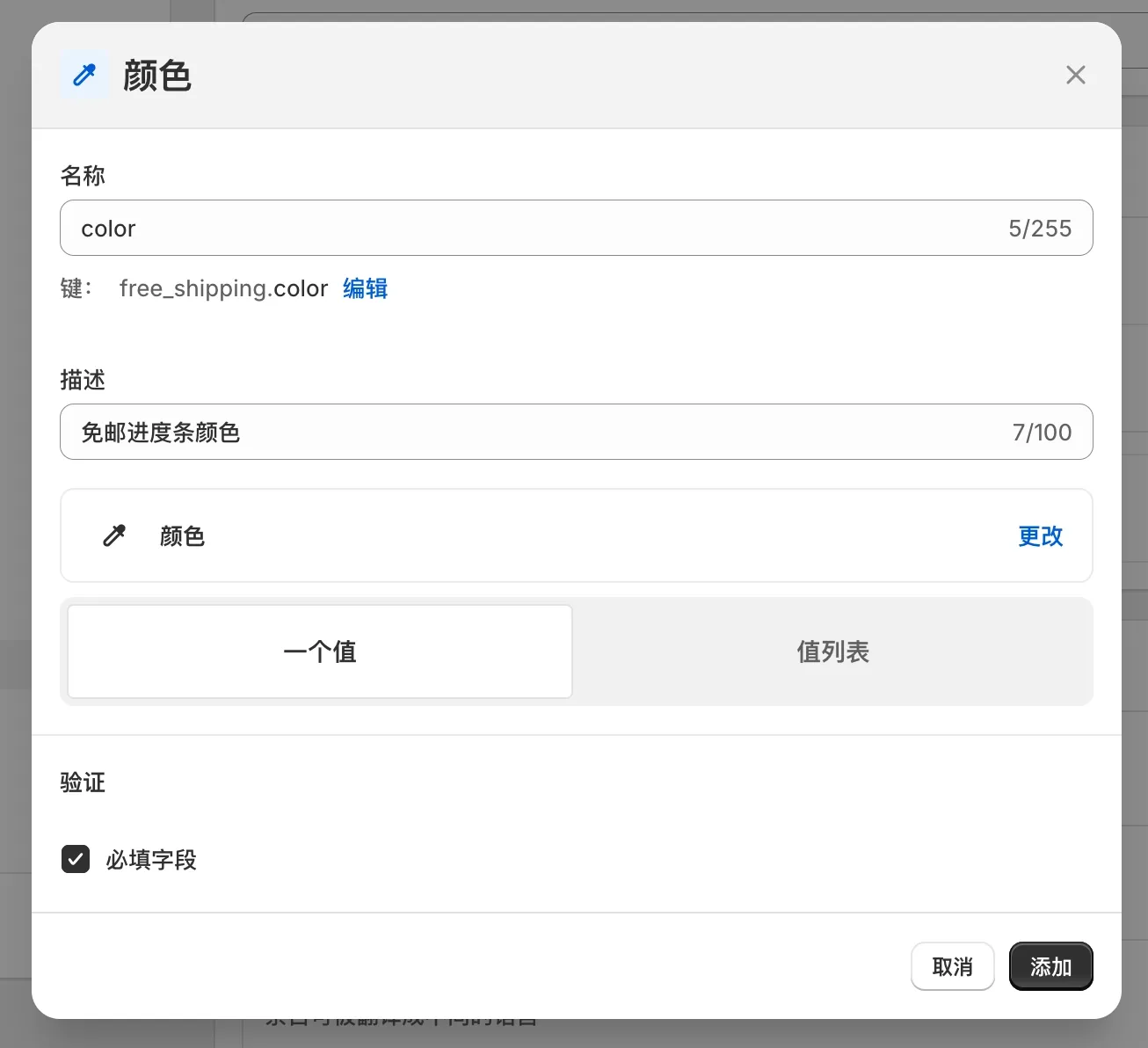Uncheck the required field checkbox

(76, 859)
